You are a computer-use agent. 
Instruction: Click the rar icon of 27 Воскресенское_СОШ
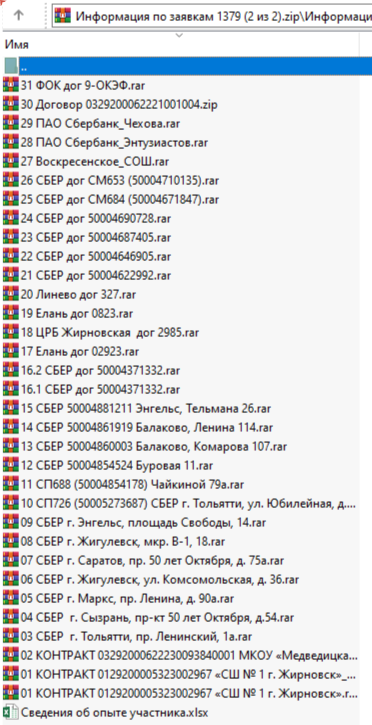click(x=10, y=161)
